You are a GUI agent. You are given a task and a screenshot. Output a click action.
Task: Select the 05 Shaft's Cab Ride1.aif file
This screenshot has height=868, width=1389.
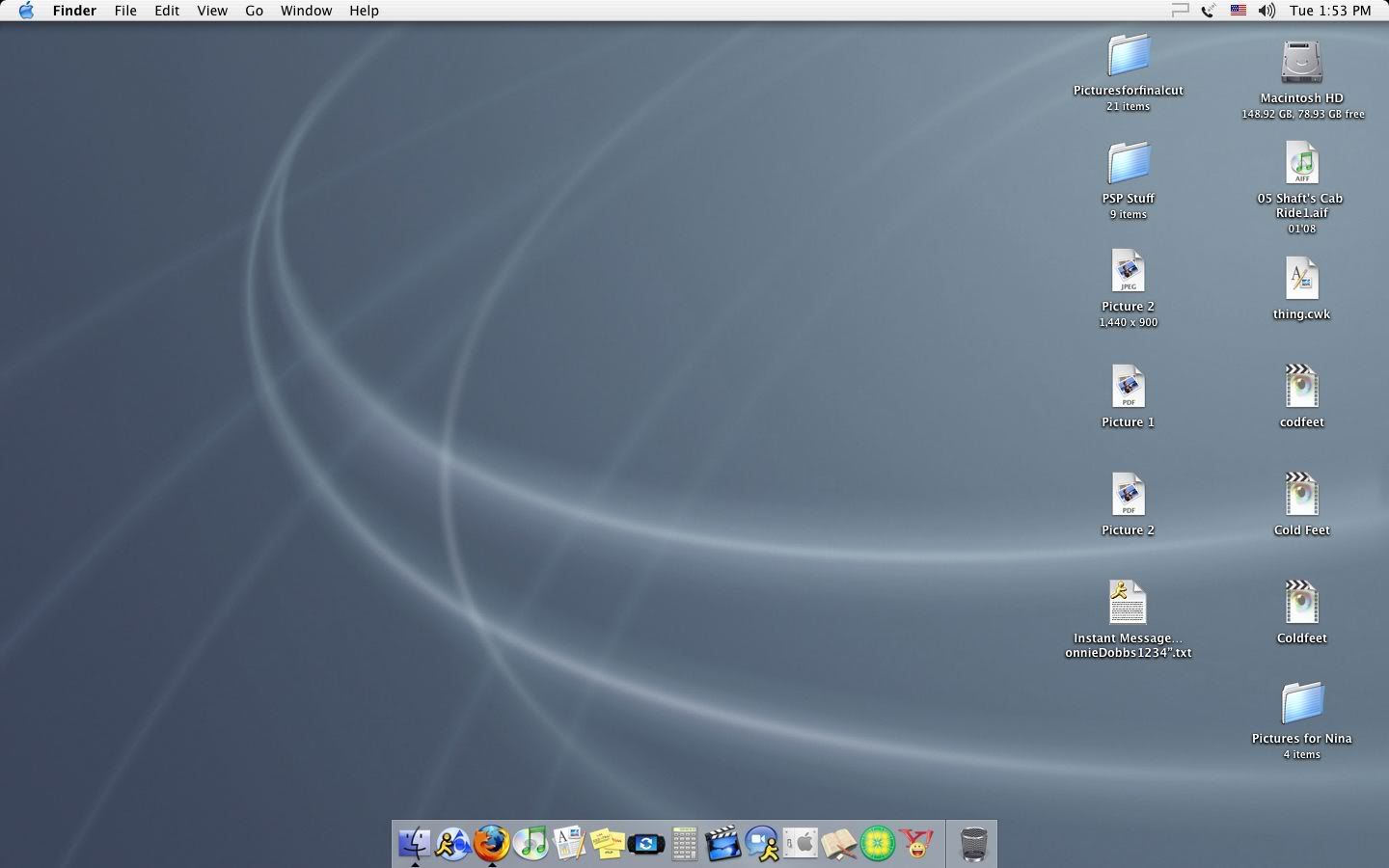pos(1301,164)
